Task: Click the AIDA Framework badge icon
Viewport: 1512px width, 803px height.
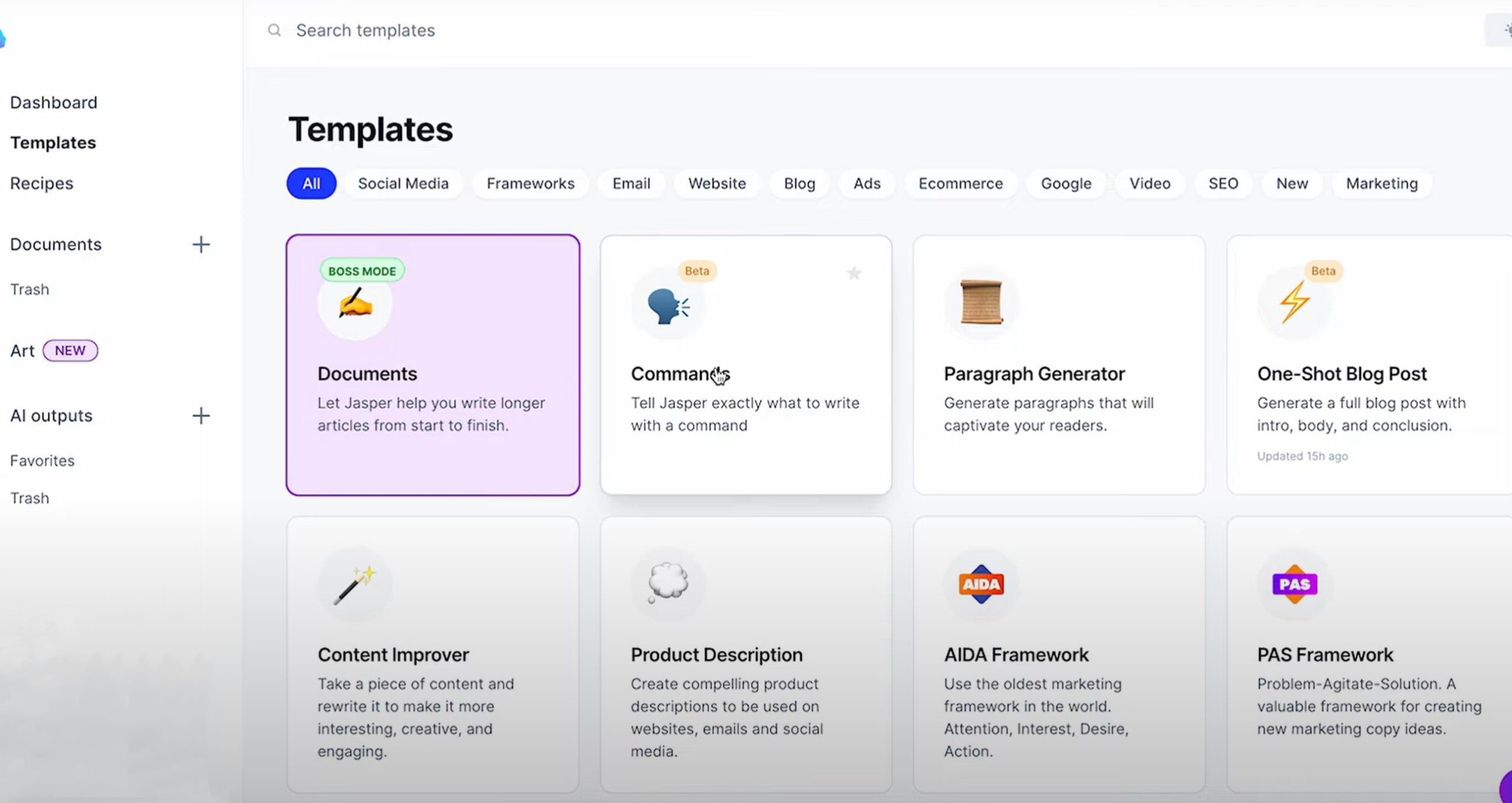Action: pyautogui.click(x=981, y=584)
